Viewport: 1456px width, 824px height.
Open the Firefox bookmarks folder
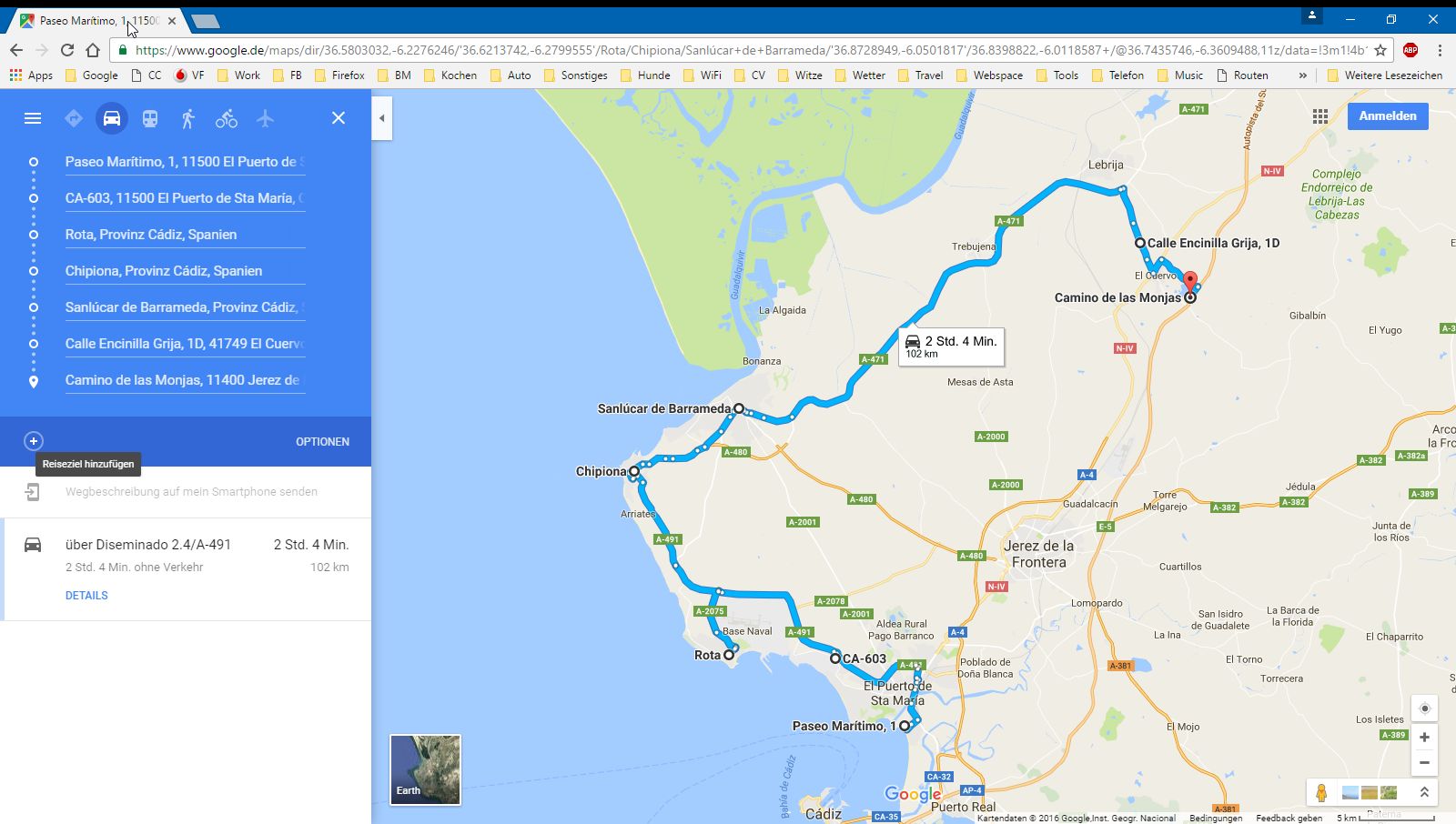(x=339, y=75)
